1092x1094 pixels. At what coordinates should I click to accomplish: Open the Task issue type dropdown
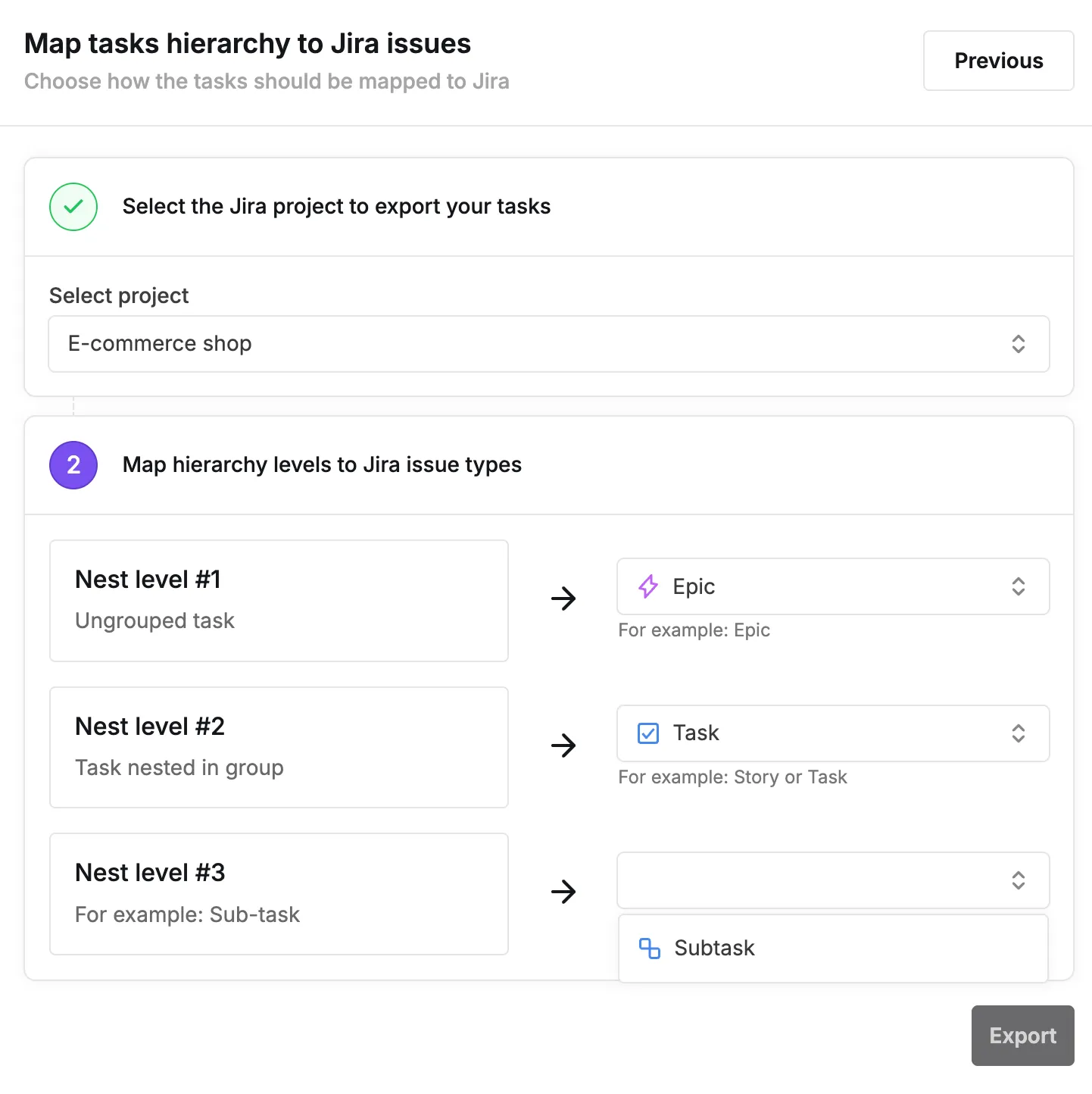tap(833, 733)
